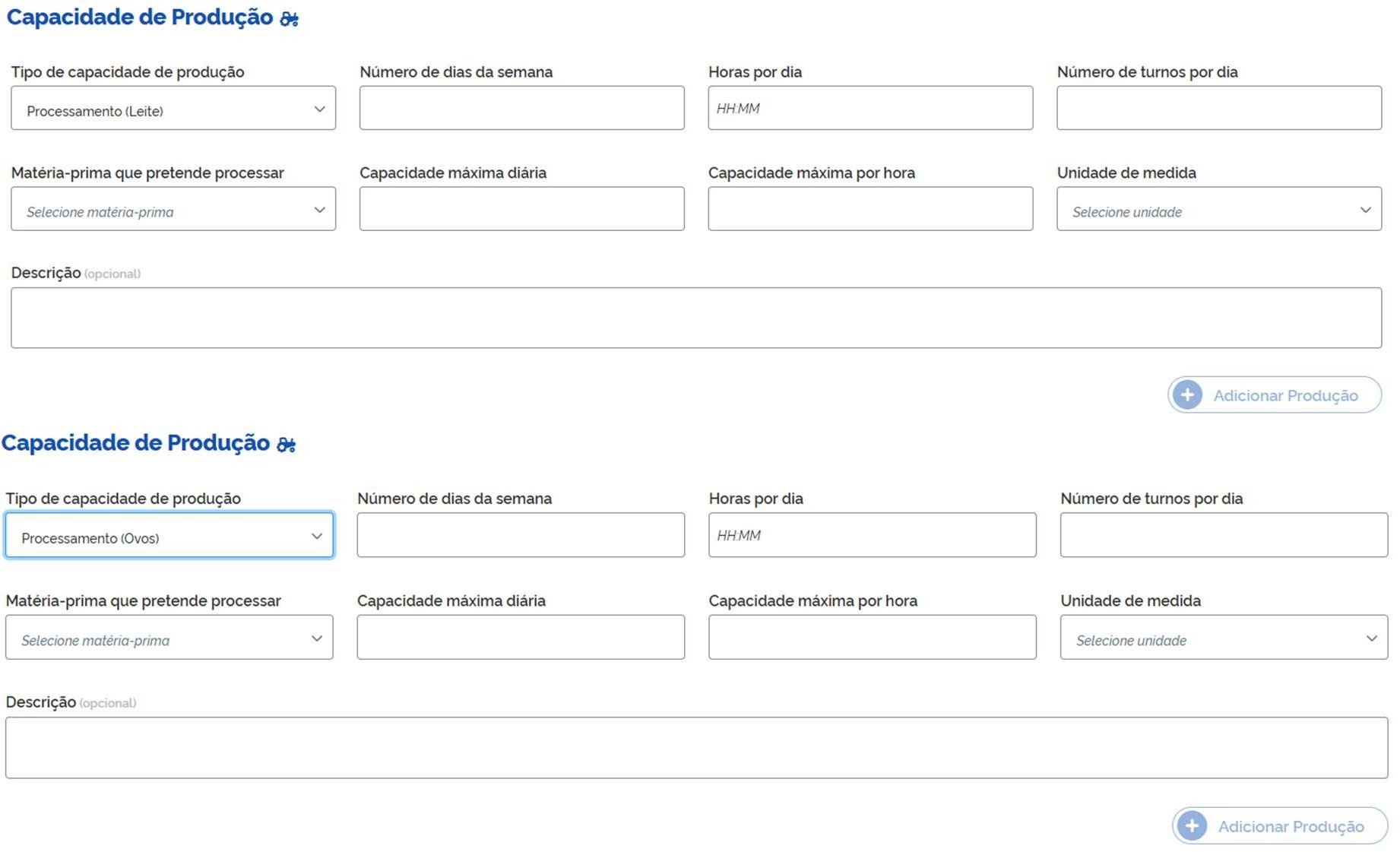Image resolution: width=1400 pixels, height=852 pixels.
Task: Click Capacidade máxima diária field in Ovos section
Action: (x=521, y=638)
